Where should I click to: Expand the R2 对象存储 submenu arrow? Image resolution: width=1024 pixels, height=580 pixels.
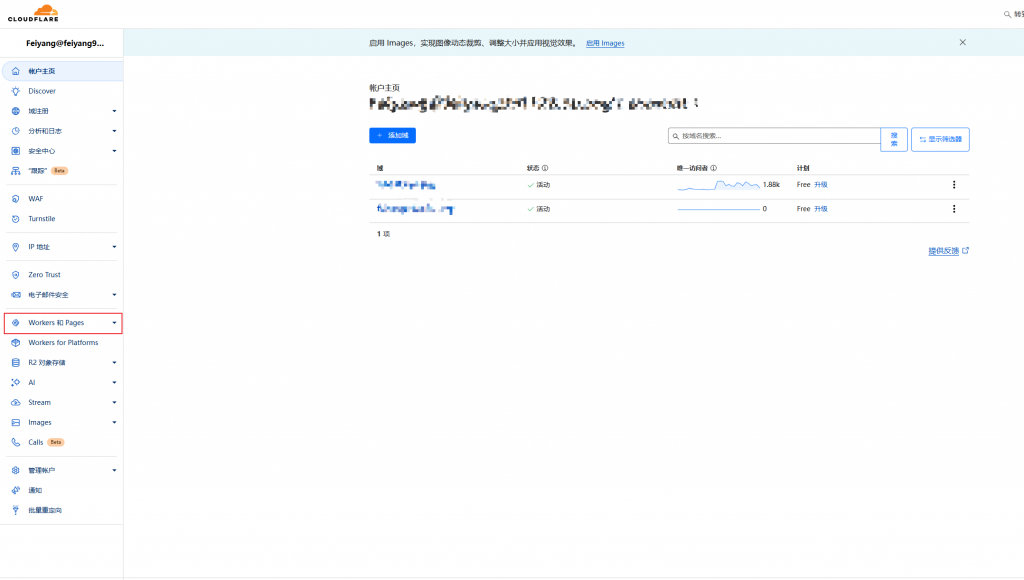[x=114, y=362]
